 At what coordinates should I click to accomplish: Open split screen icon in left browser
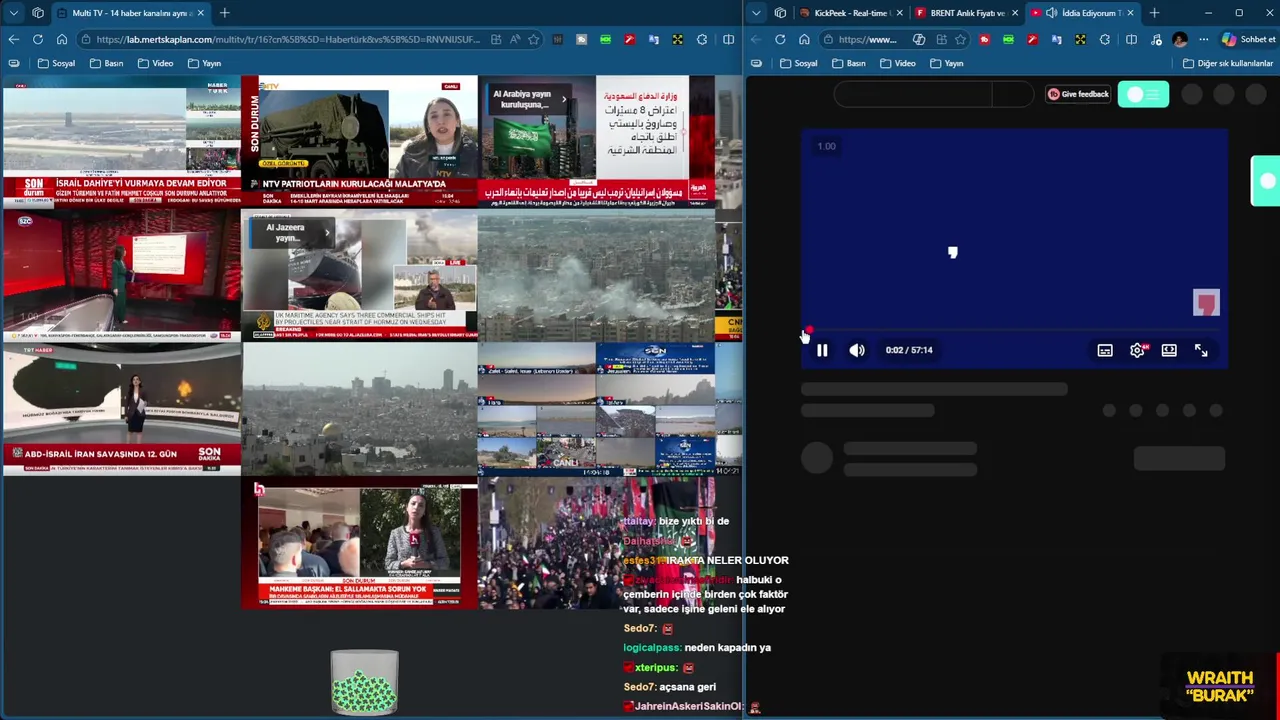click(728, 39)
